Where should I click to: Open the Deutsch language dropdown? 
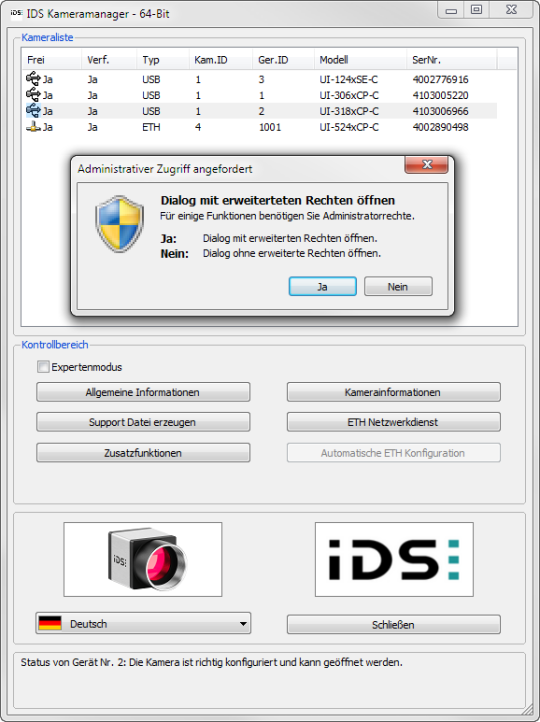(143, 623)
